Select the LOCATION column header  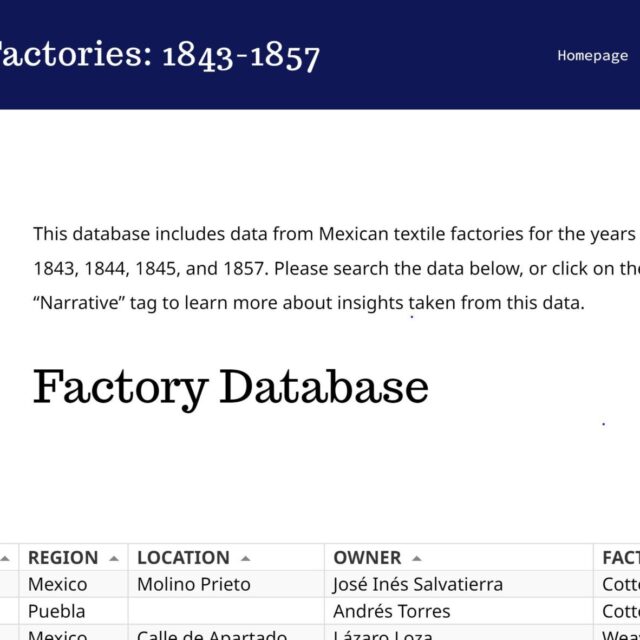[x=183, y=558]
